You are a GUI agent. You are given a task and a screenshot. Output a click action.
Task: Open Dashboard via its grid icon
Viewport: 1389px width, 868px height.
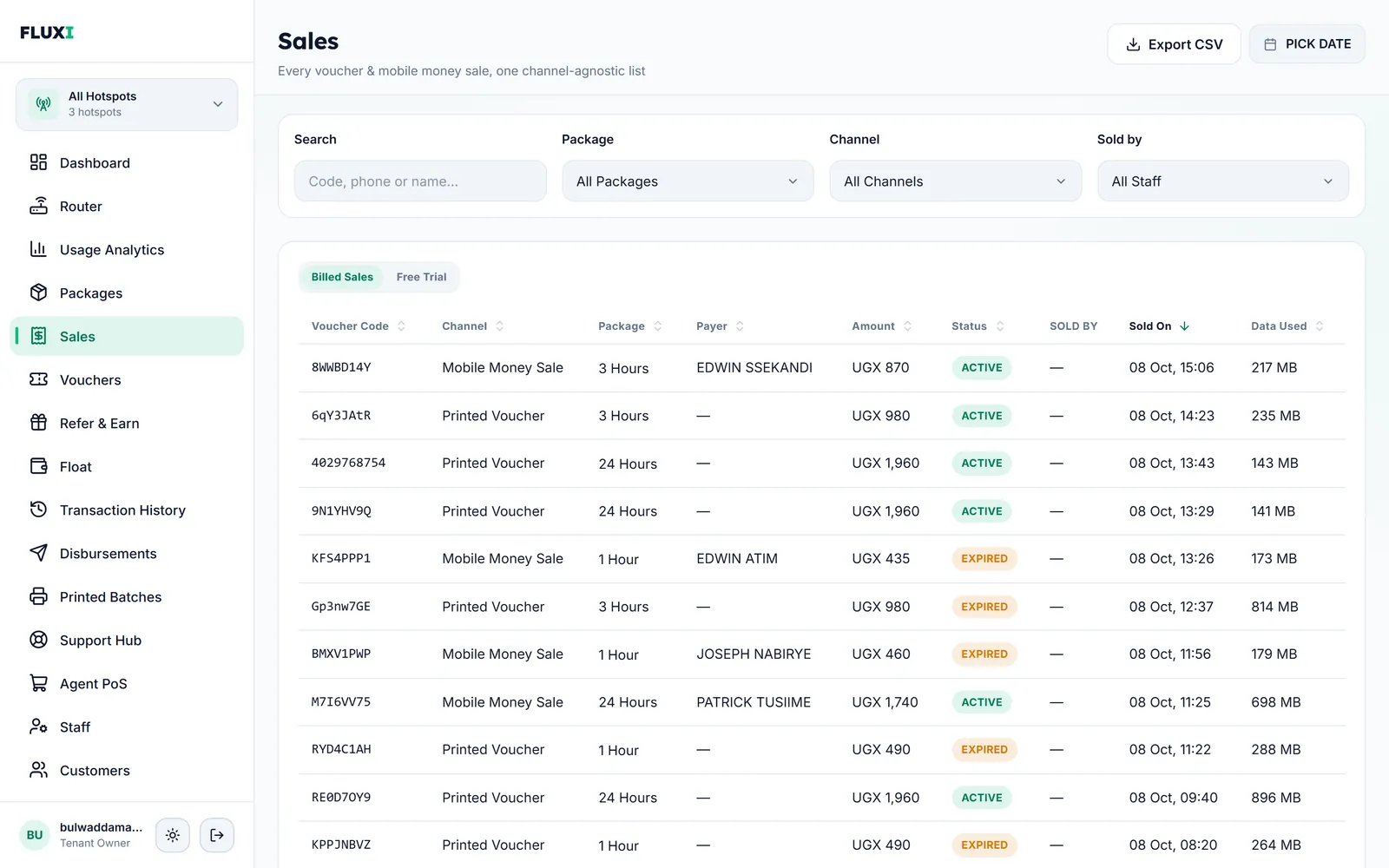[38, 162]
